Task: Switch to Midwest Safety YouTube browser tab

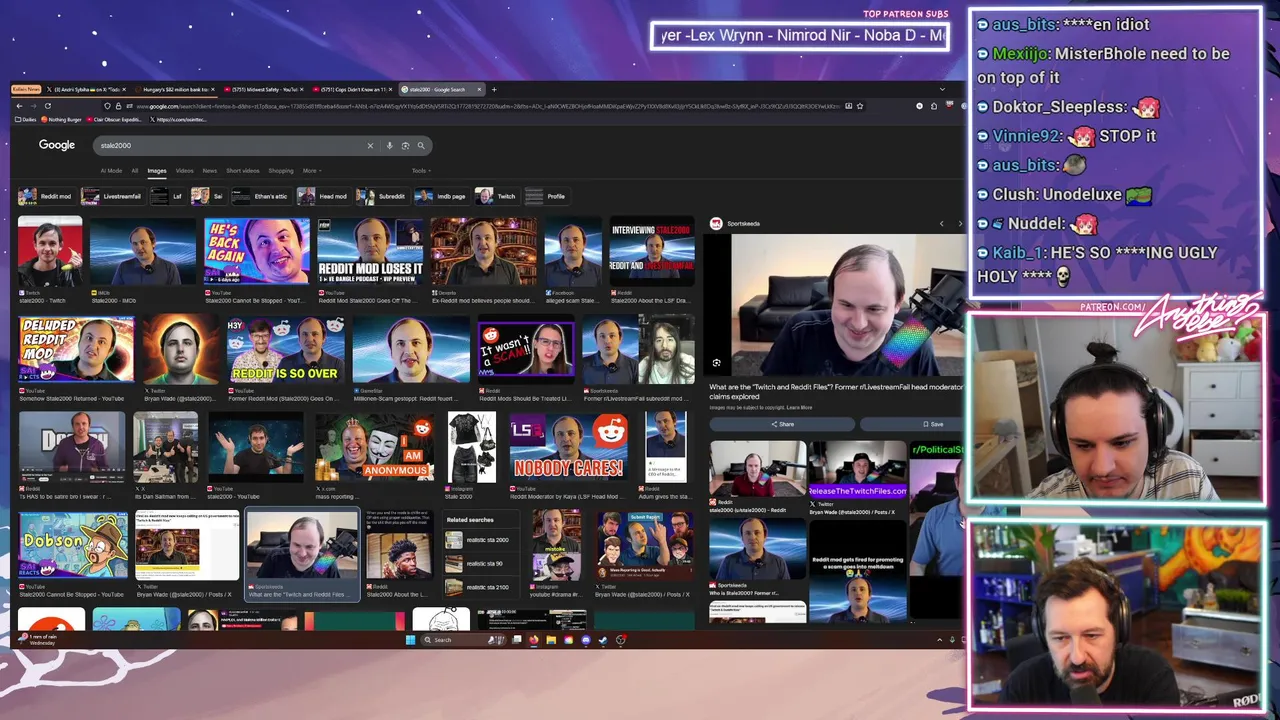Action: point(265,89)
